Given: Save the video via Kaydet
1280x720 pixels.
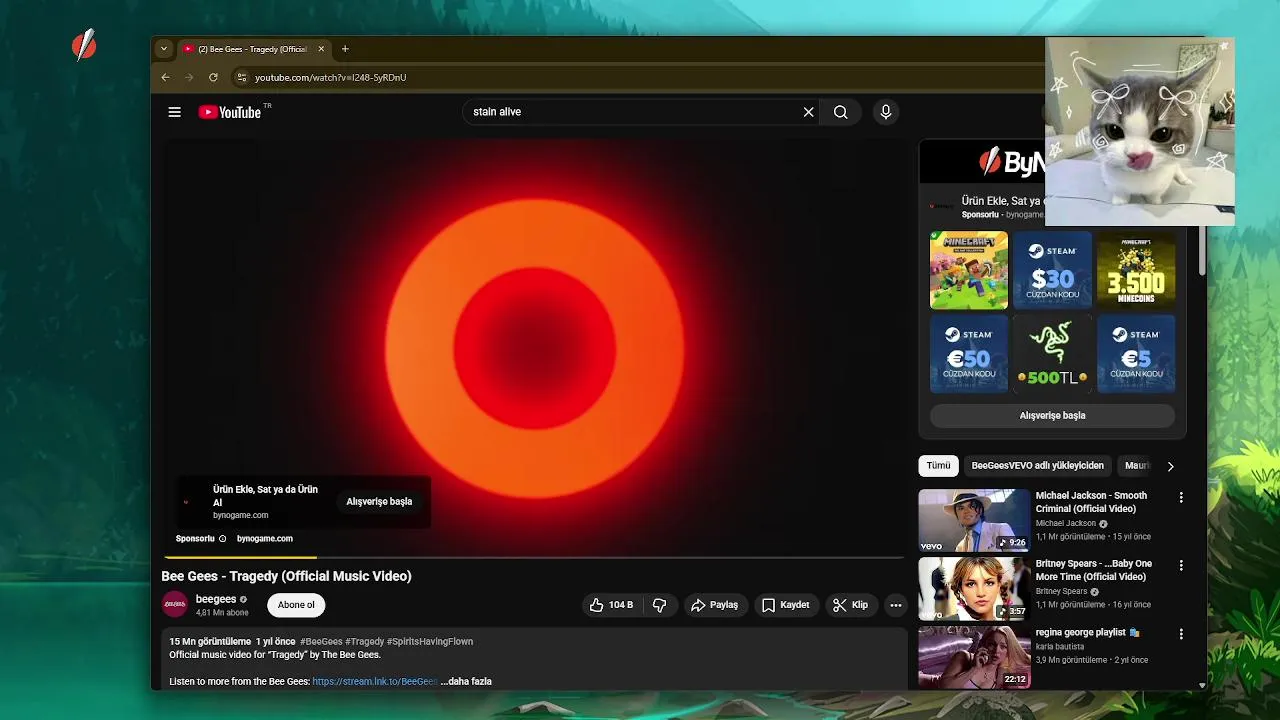Looking at the screenshot, I should (x=785, y=605).
